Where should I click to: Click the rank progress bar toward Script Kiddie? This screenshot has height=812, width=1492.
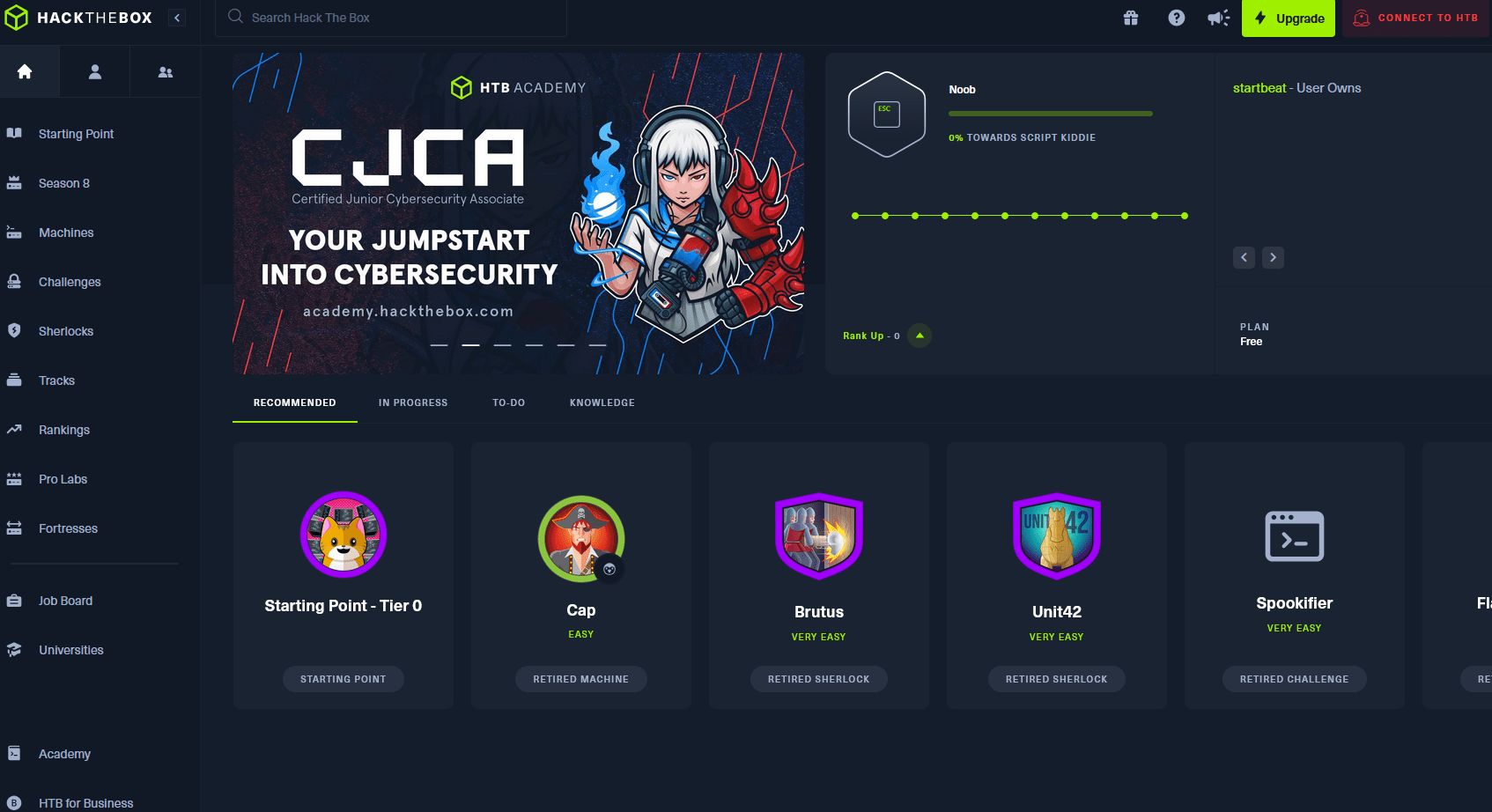[1050, 114]
